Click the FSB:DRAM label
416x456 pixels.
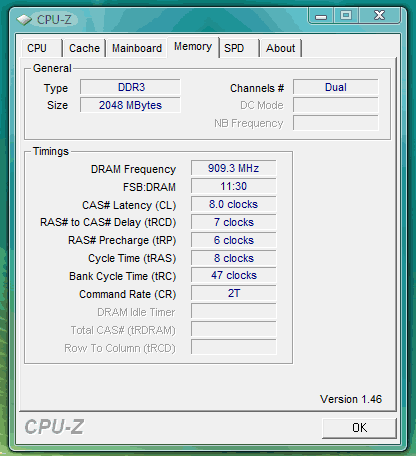coord(149,187)
